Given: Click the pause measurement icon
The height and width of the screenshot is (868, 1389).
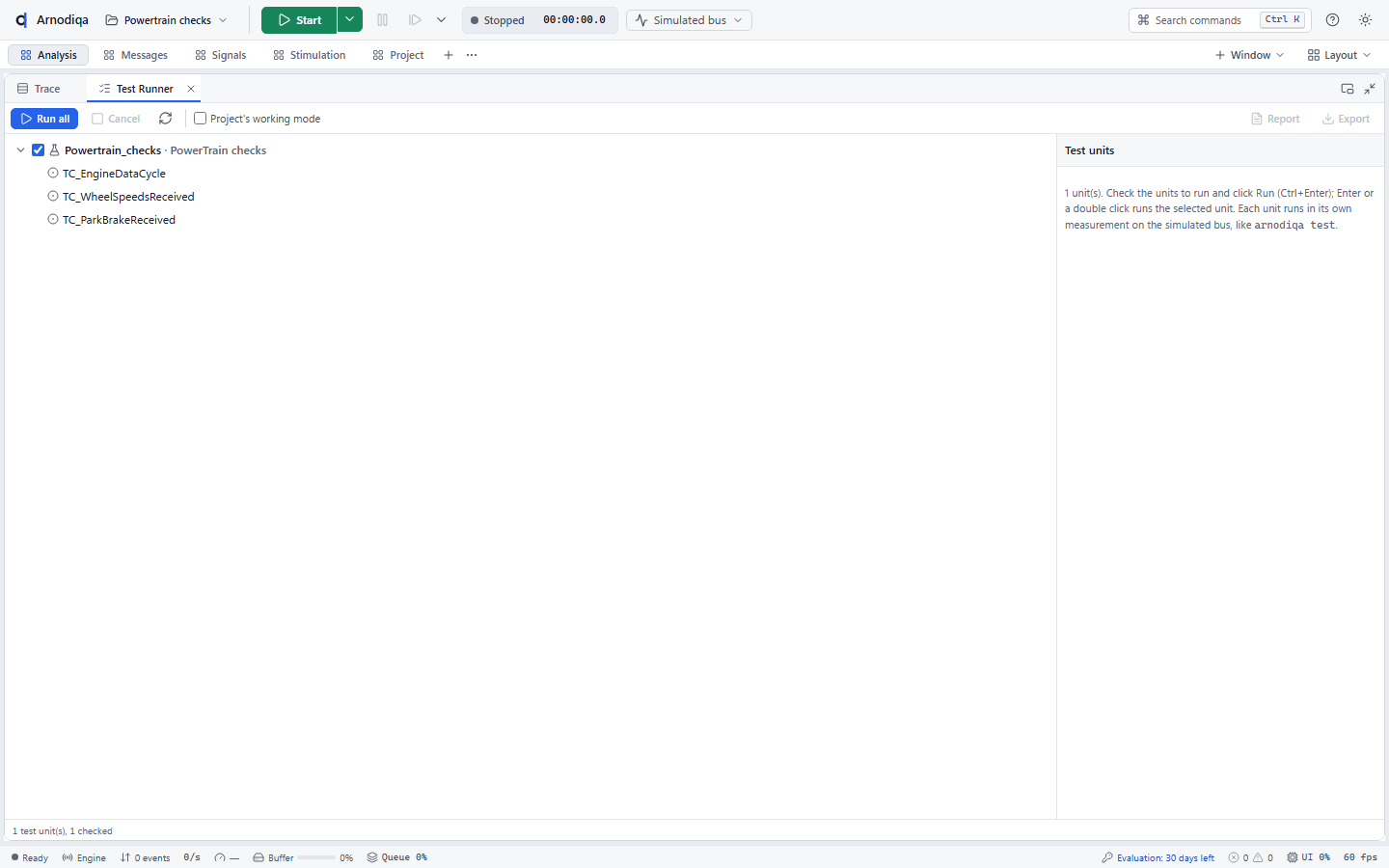Looking at the screenshot, I should point(383,20).
